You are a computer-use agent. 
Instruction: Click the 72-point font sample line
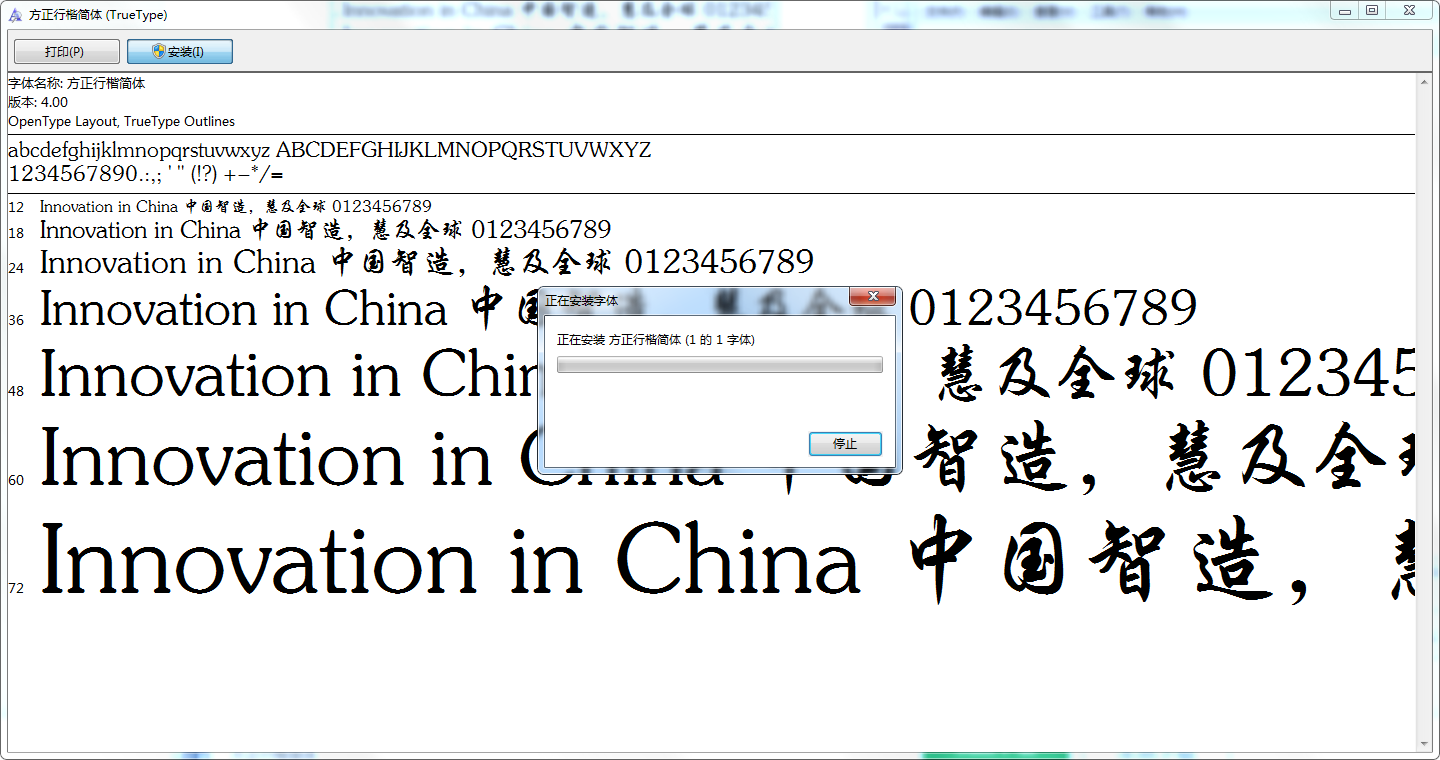coord(450,560)
